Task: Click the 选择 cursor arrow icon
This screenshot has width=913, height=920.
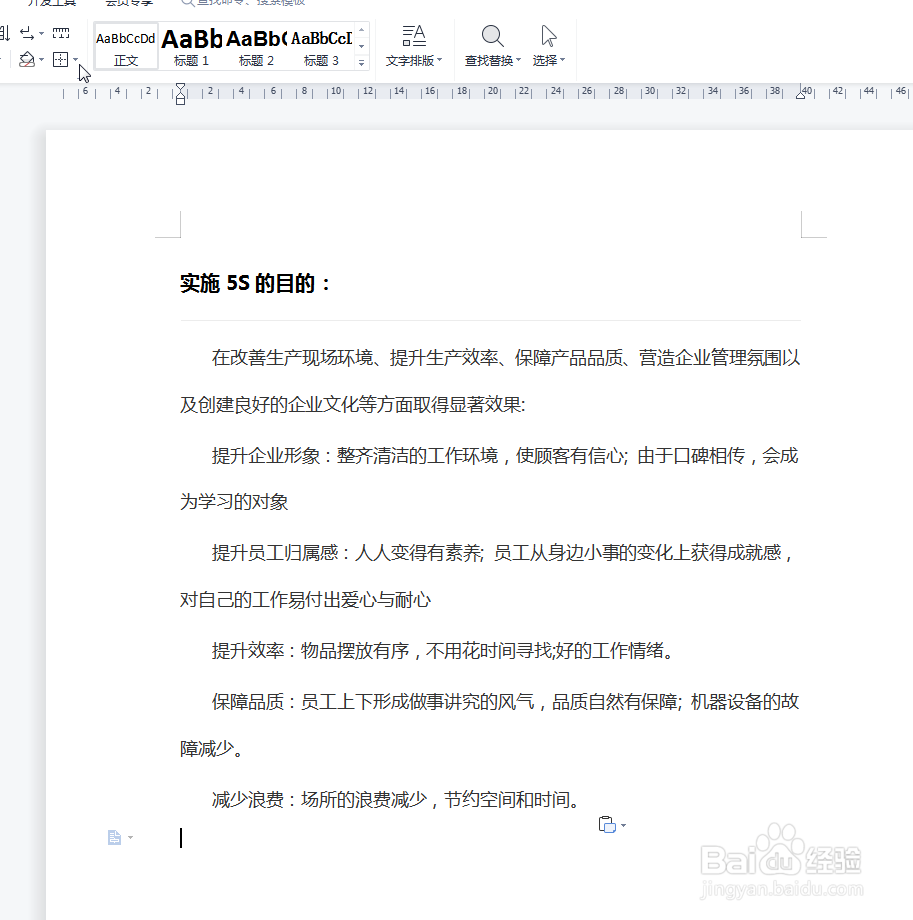Action: [x=549, y=36]
